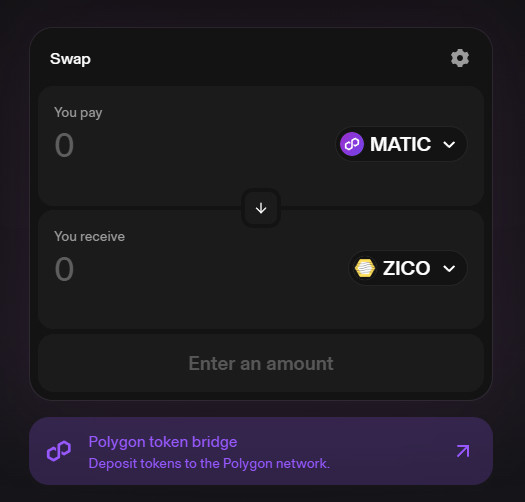Click the external link arrow on bridge banner
Image resolution: width=525 pixels, height=502 pixels.
tap(463, 451)
